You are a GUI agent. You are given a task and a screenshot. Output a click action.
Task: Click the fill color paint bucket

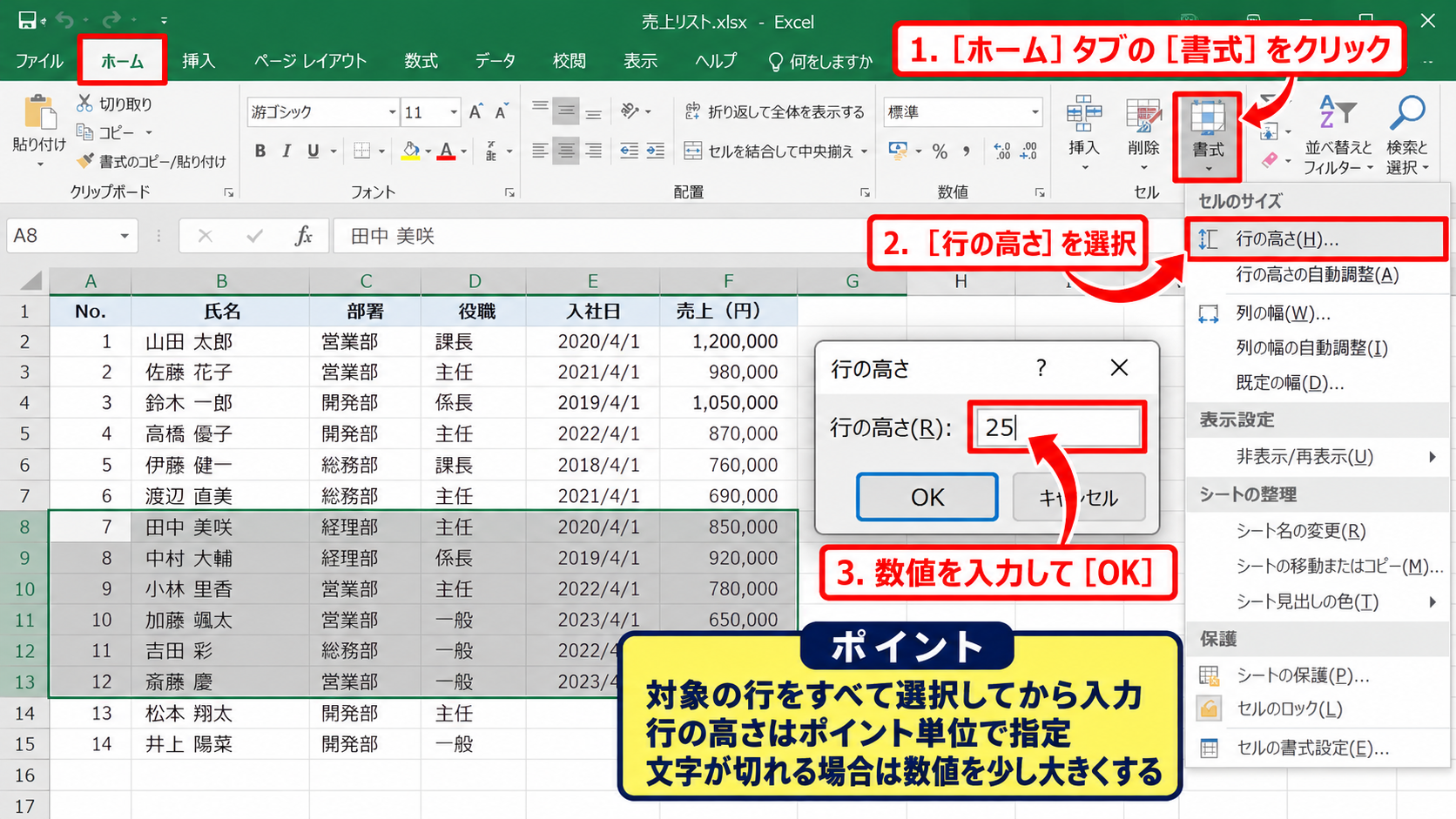[411, 151]
